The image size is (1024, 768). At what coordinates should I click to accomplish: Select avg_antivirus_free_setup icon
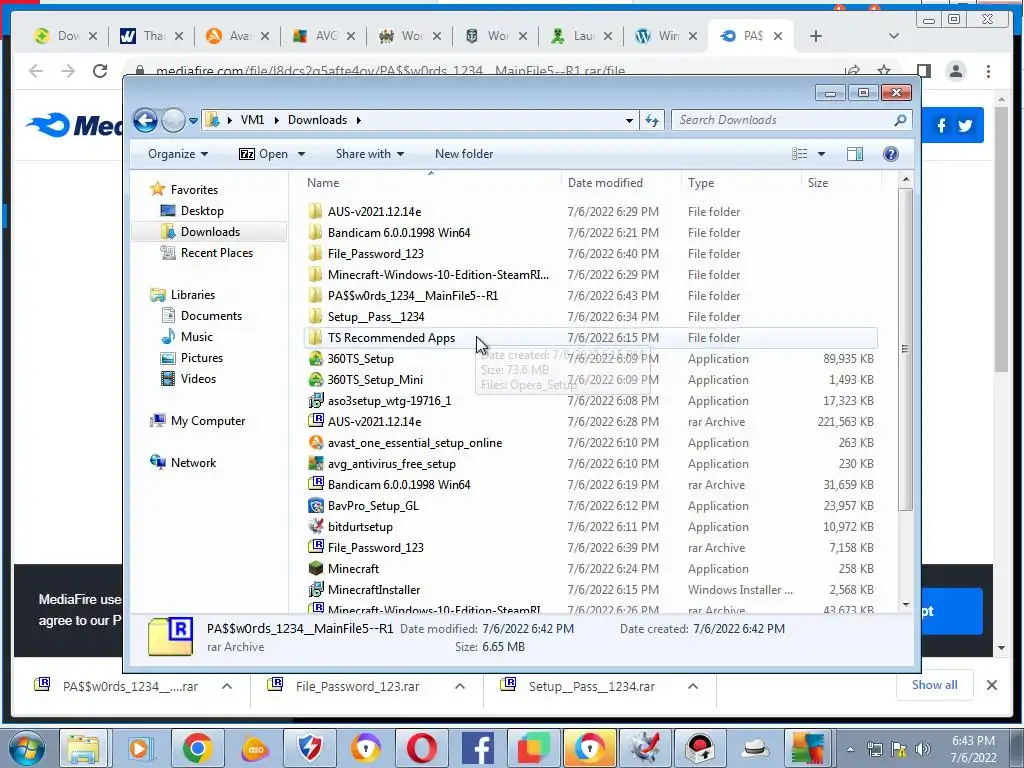click(315, 464)
